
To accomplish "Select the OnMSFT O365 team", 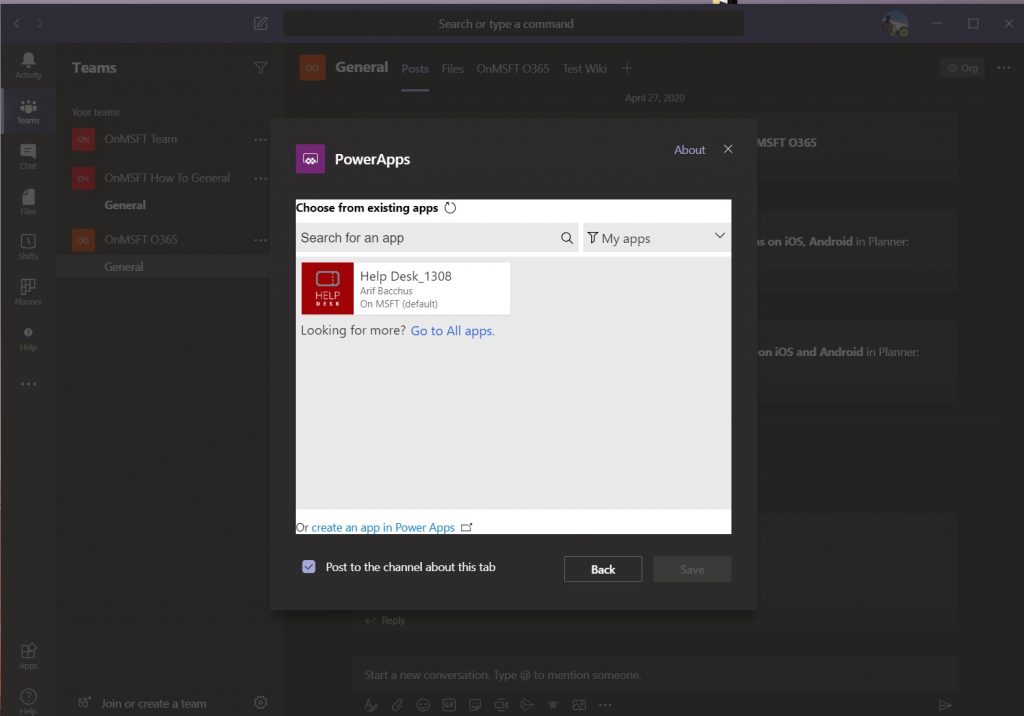I will 140,240.
